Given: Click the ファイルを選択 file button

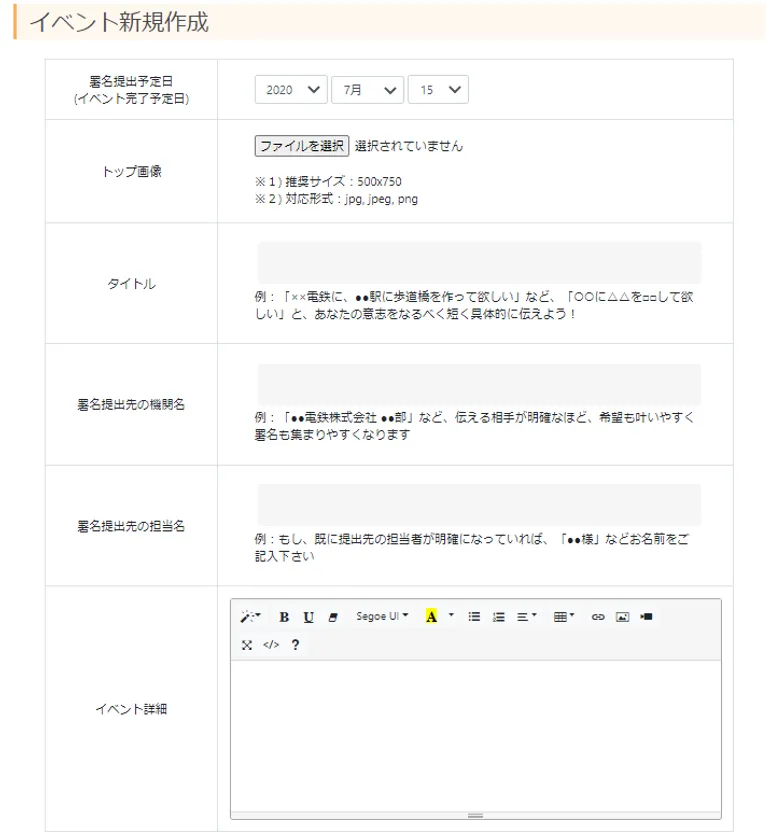Looking at the screenshot, I should pos(302,146).
